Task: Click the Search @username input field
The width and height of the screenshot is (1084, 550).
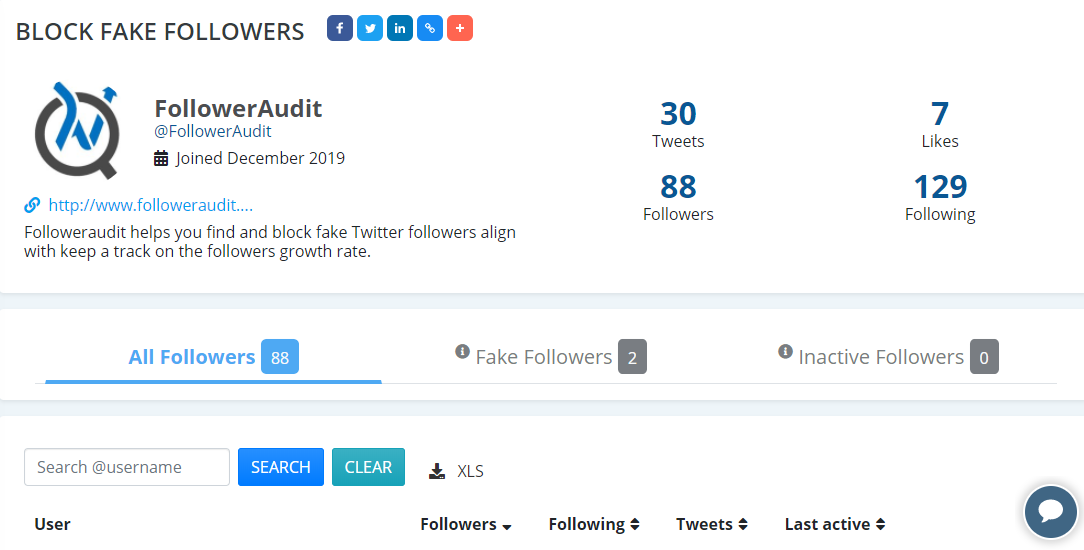Action: [127, 467]
